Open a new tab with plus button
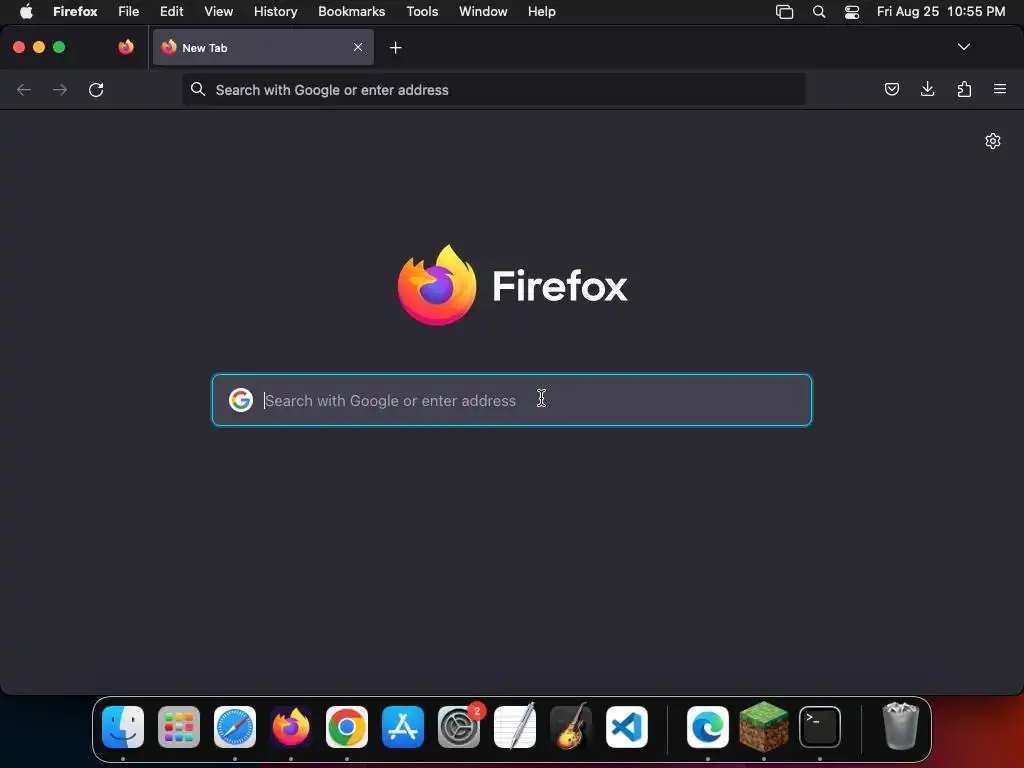The height and width of the screenshot is (768, 1024). [395, 48]
